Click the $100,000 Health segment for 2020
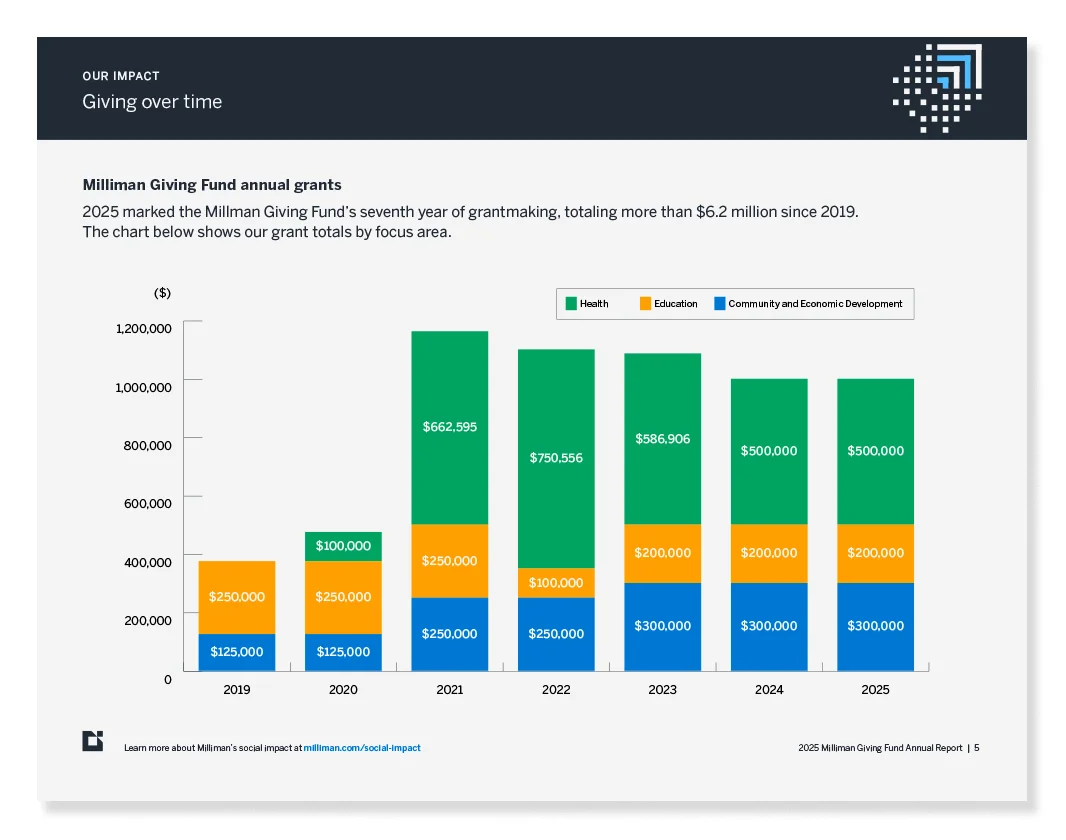Viewport: 1066px width, 840px height. pyautogui.click(x=343, y=546)
